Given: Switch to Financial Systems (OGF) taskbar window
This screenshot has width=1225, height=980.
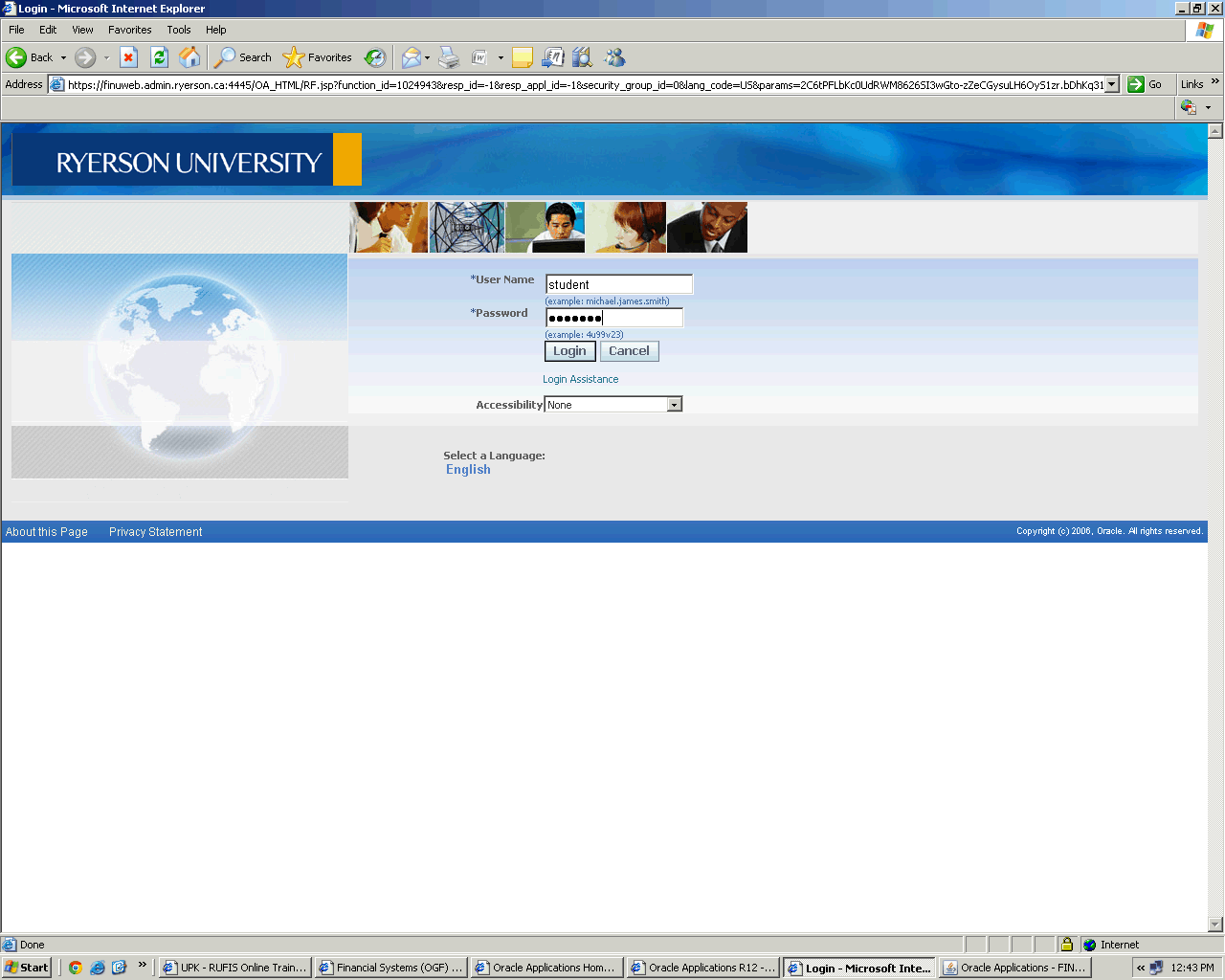Looking at the screenshot, I should [391, 968].
